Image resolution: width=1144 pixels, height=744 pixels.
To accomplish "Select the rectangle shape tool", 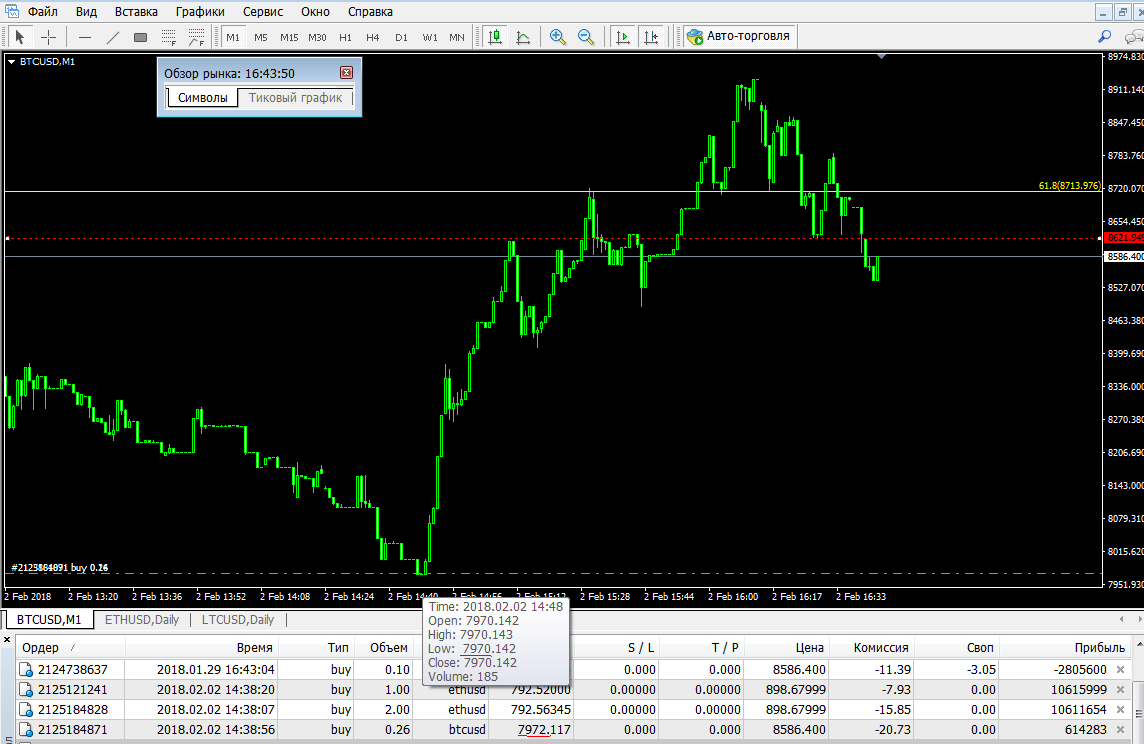I will click(x=141, y=36).
